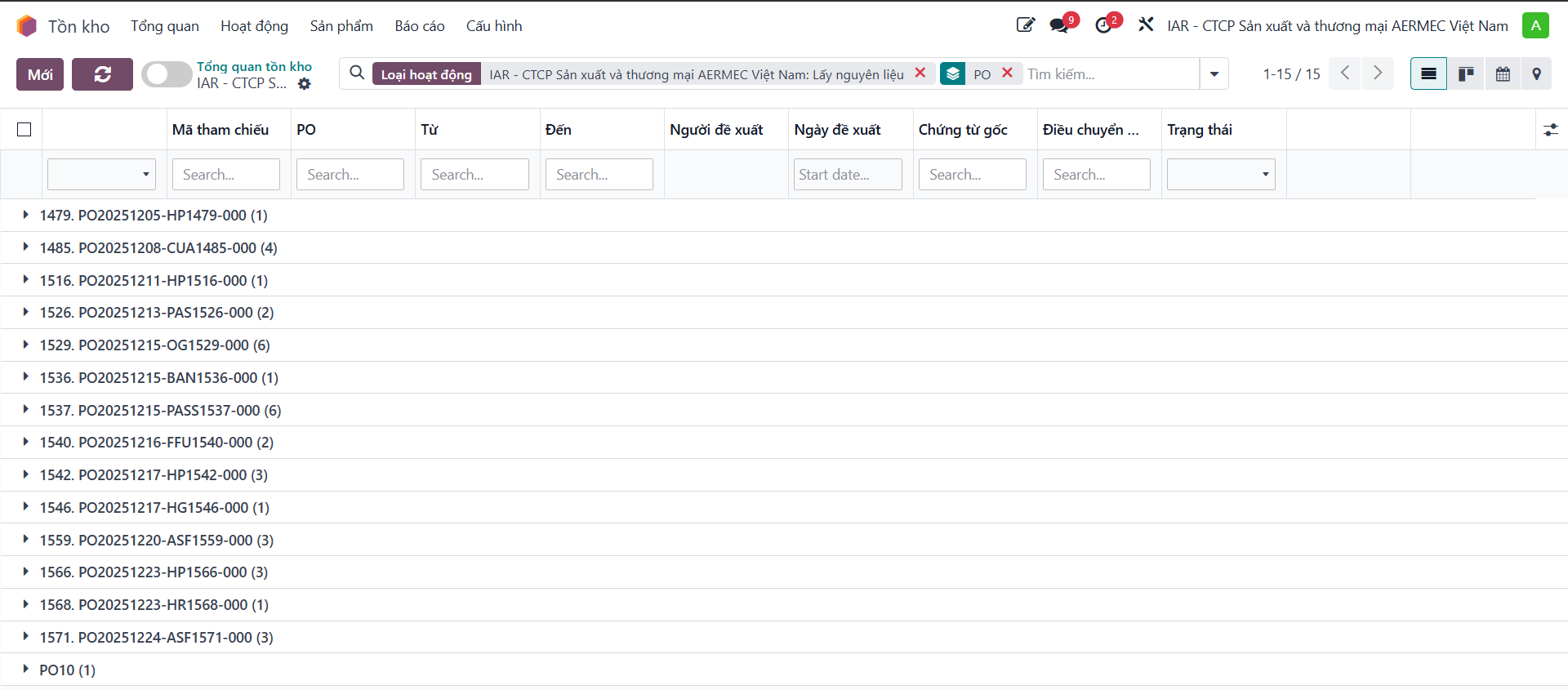Open the activities clock icon with 2 badge

(x=1103, y=25)
